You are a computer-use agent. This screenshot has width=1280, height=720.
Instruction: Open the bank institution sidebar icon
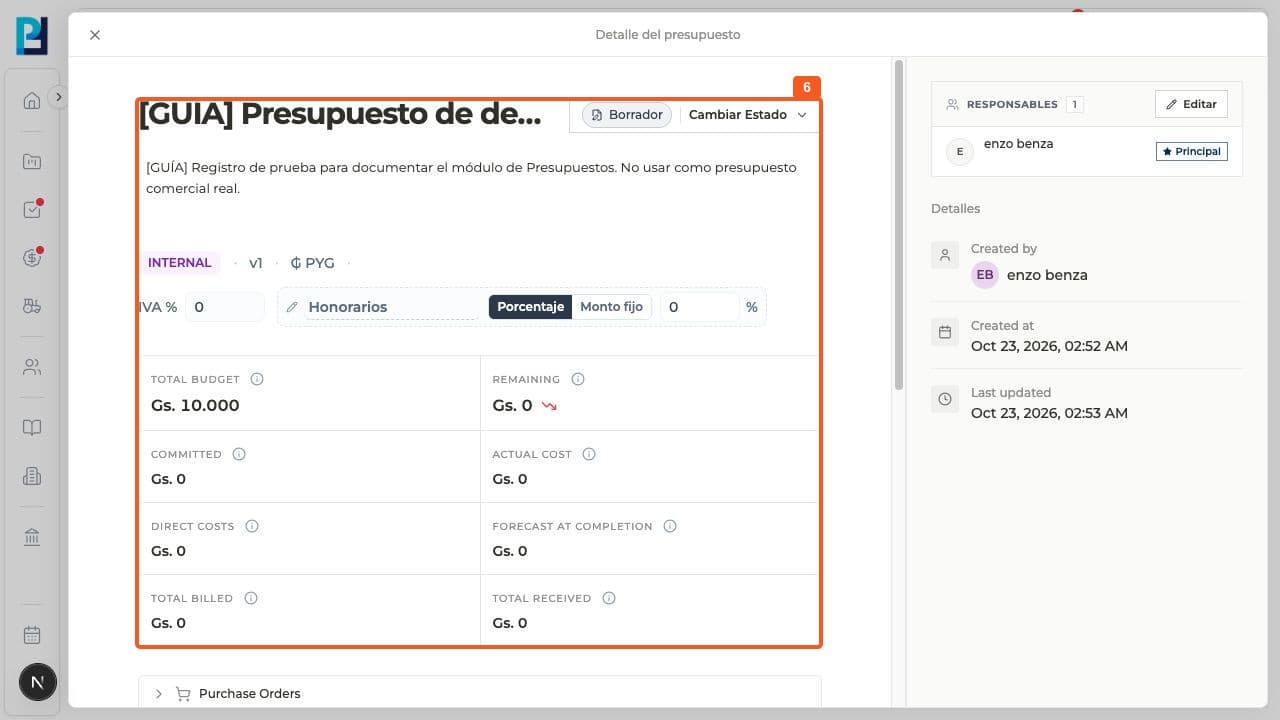click(x=32, y=538)
